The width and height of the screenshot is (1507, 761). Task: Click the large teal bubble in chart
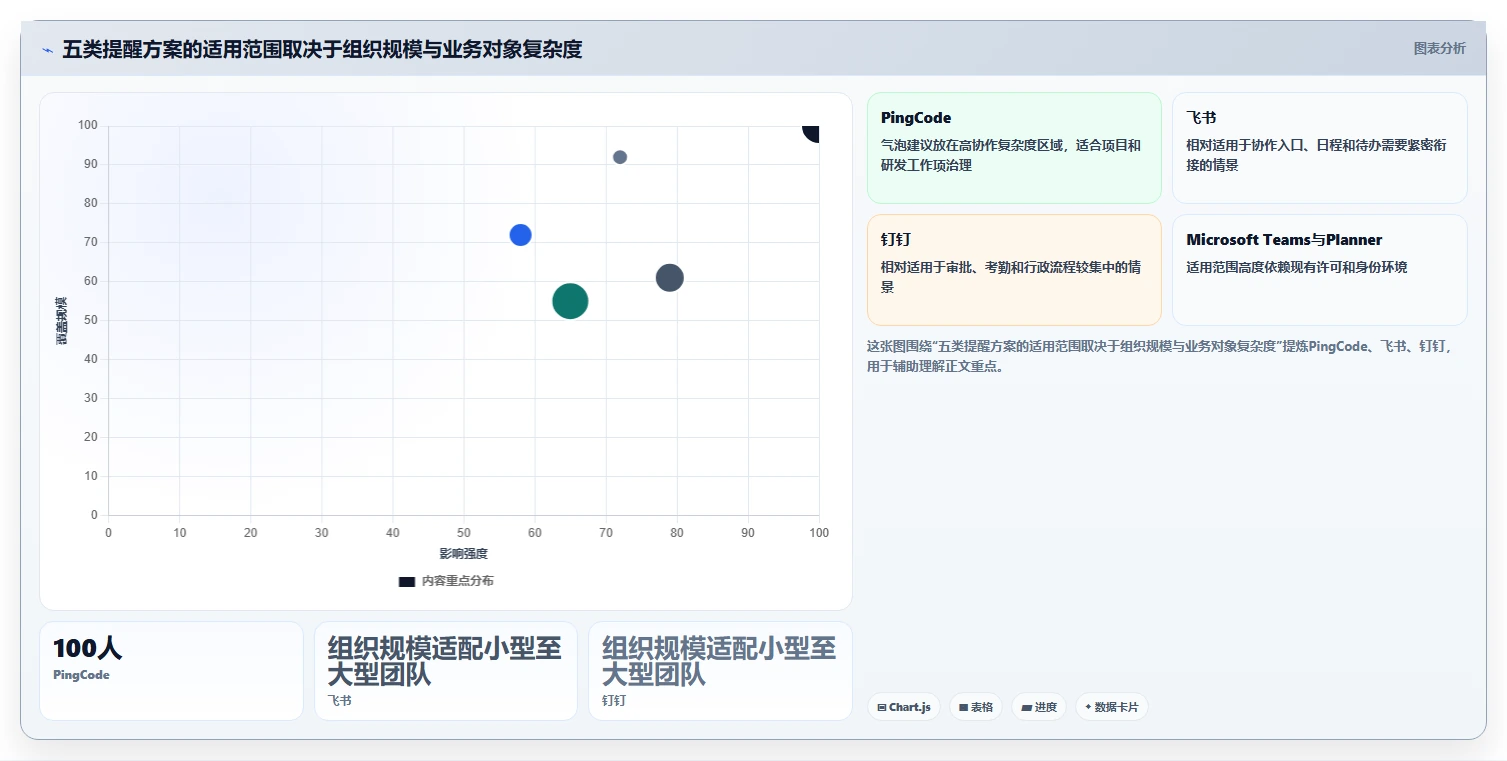(570, 301)
